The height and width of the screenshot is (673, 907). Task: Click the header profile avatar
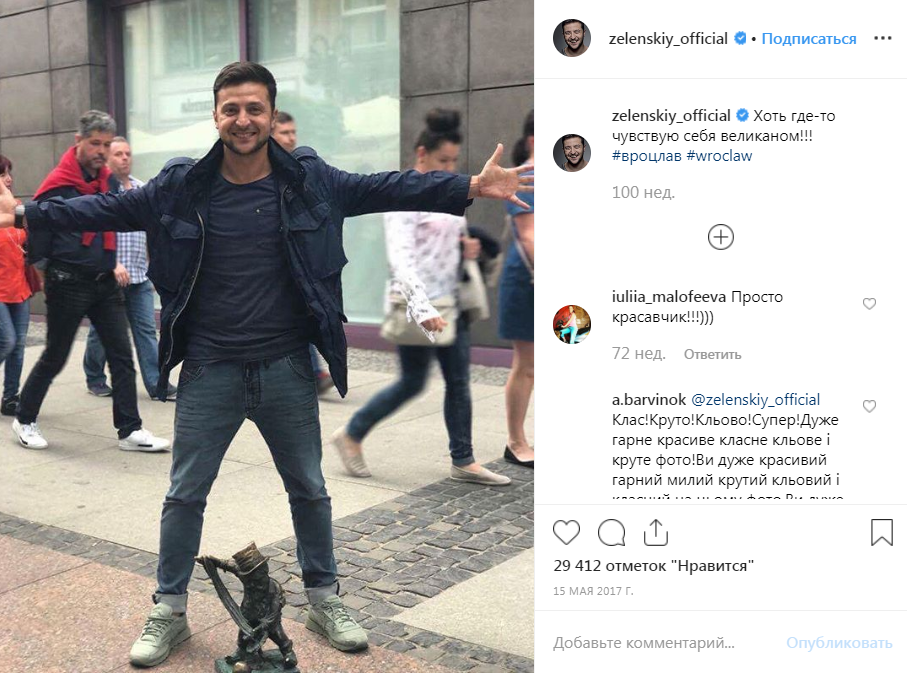pos(572,38)
